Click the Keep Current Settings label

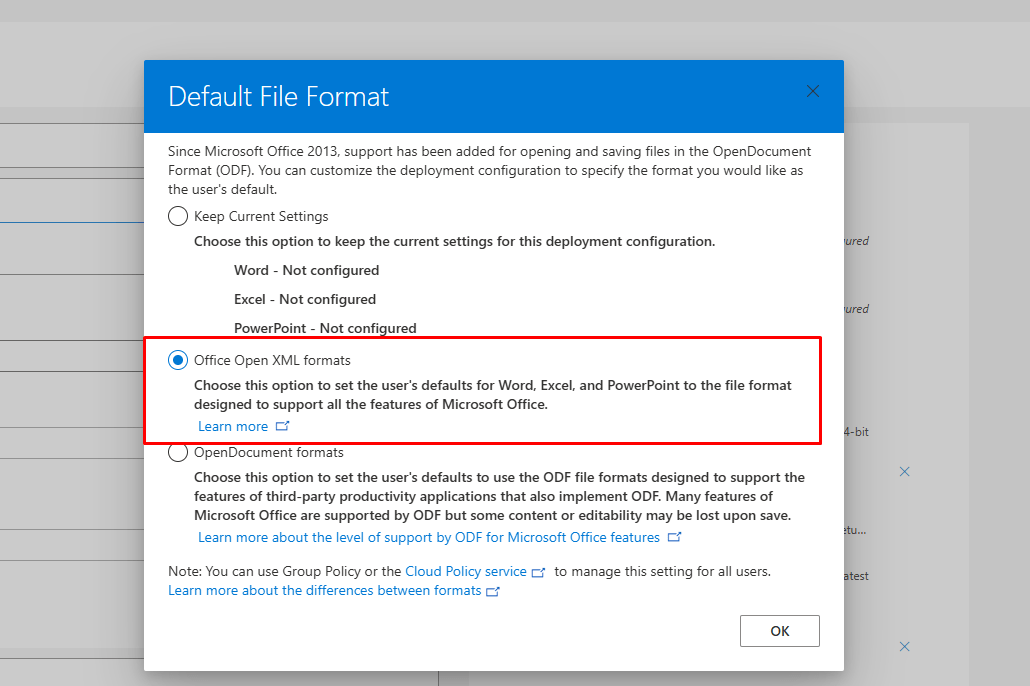(261, 216)
